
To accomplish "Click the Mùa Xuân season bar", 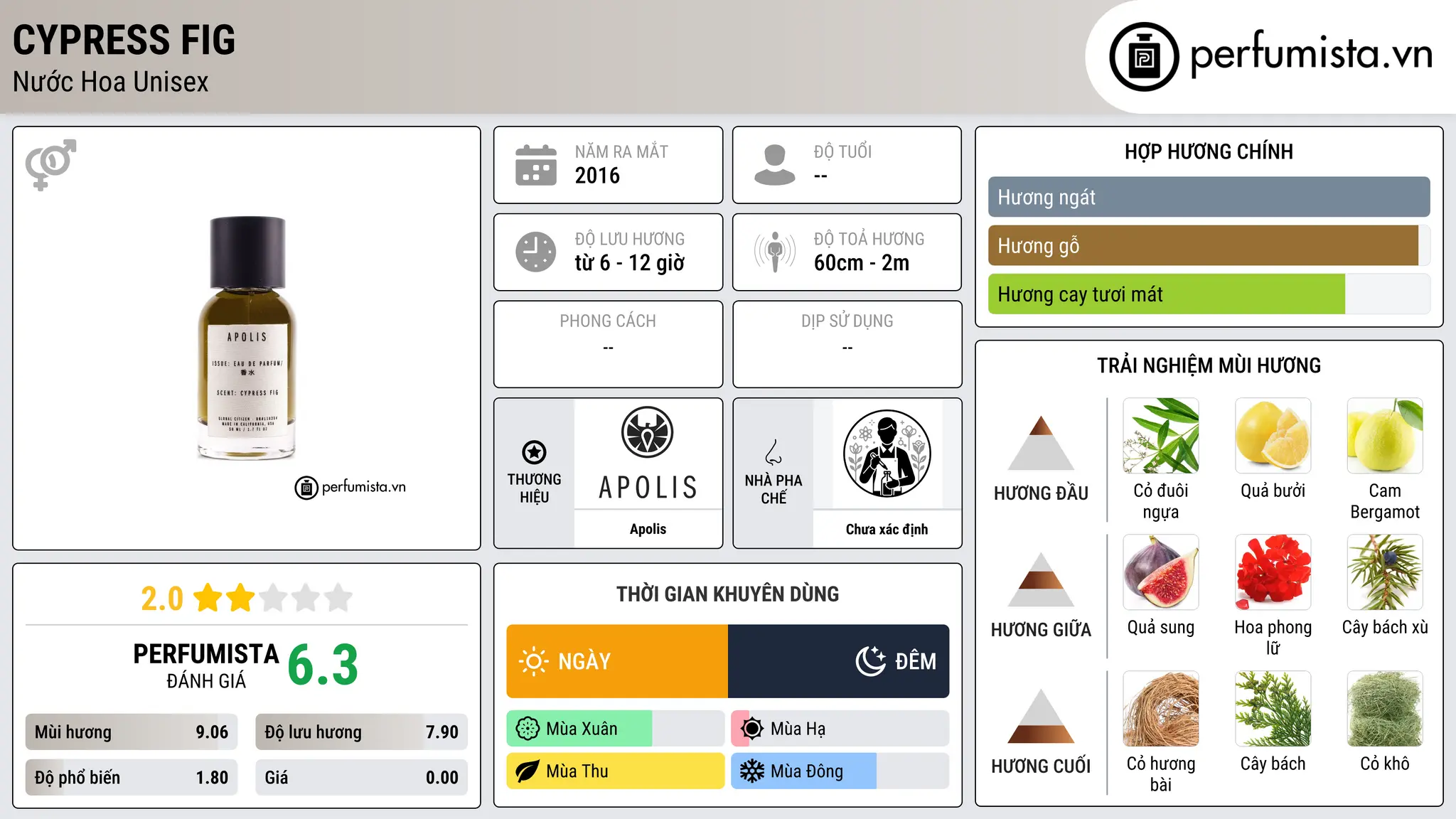I will click(616, 729).
